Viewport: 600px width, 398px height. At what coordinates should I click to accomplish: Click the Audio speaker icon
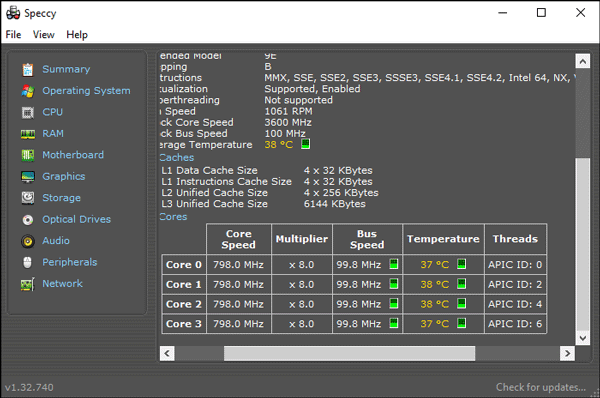[x=28, y=241]
